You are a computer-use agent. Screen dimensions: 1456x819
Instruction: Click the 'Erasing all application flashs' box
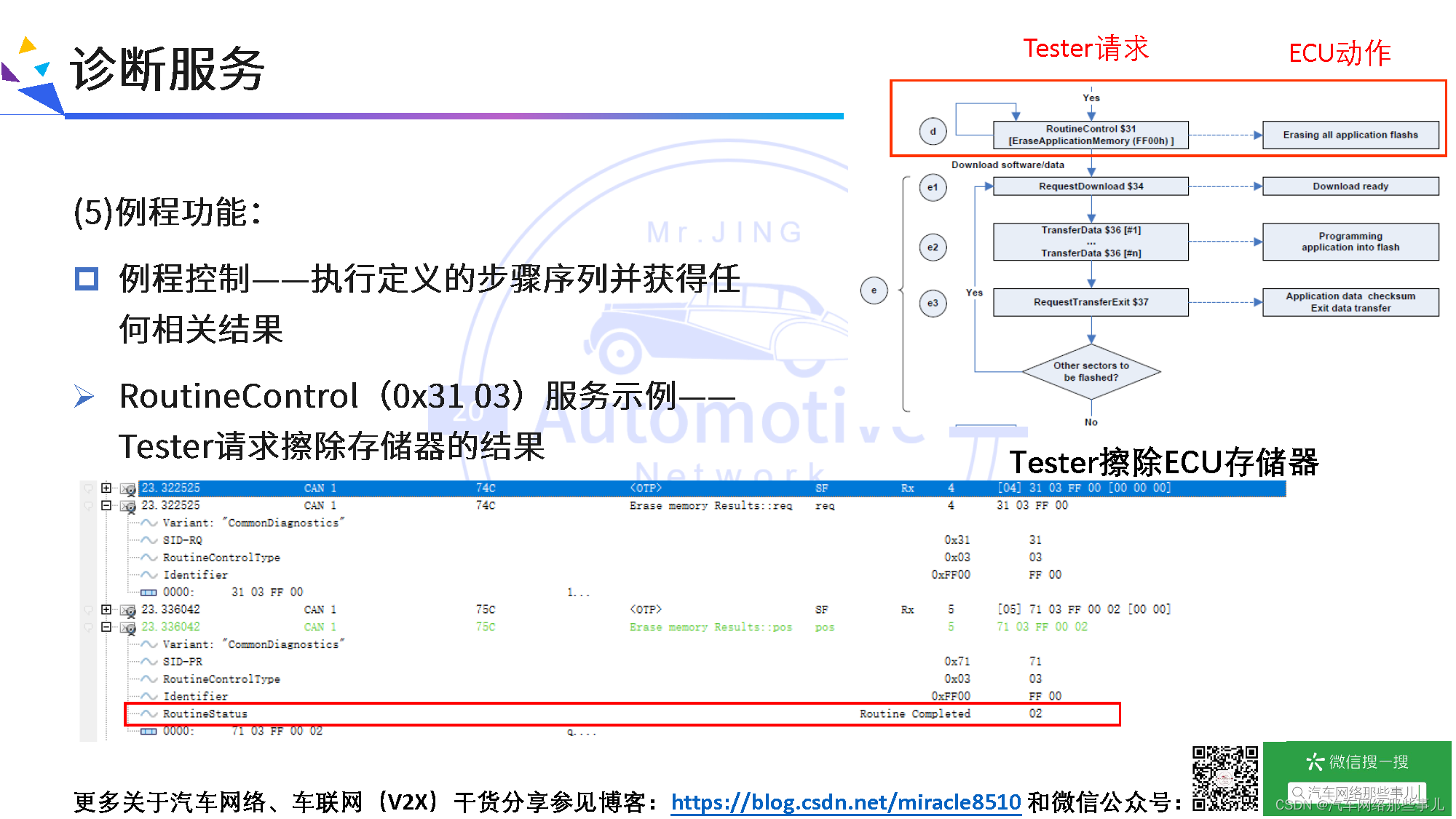[1350, 135]
